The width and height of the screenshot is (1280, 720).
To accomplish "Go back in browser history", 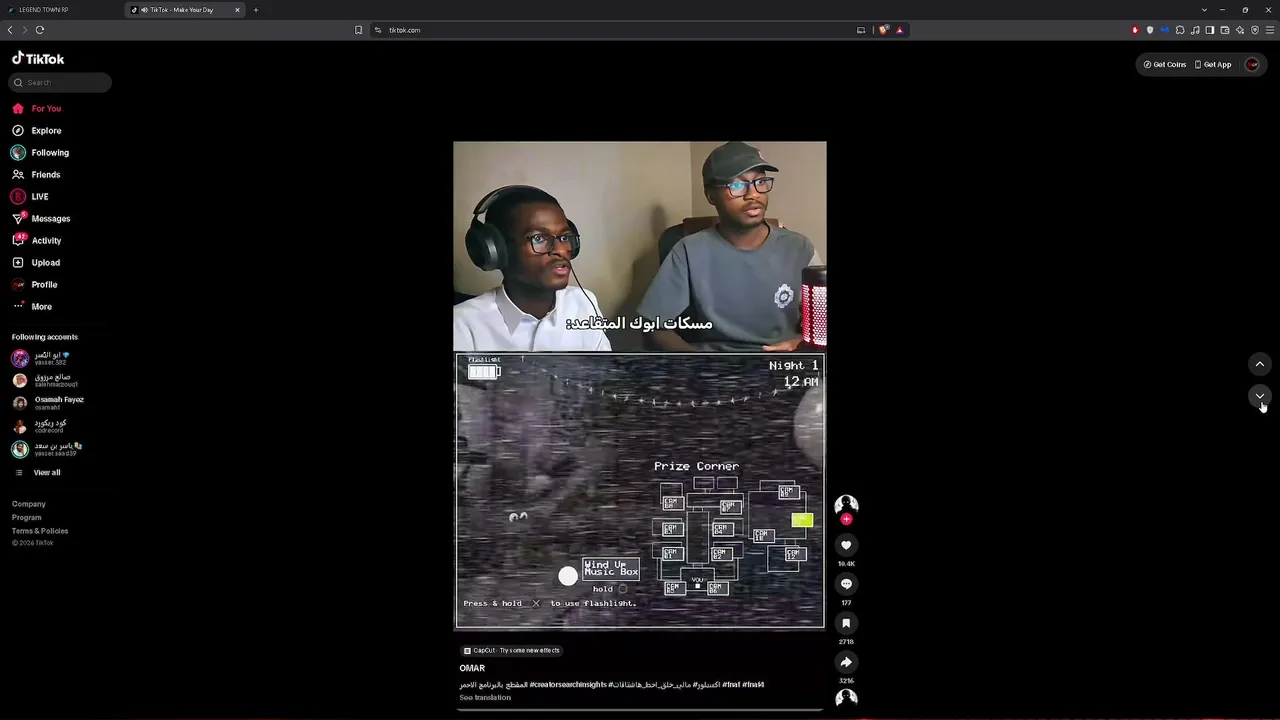I will tap(10, 30).
